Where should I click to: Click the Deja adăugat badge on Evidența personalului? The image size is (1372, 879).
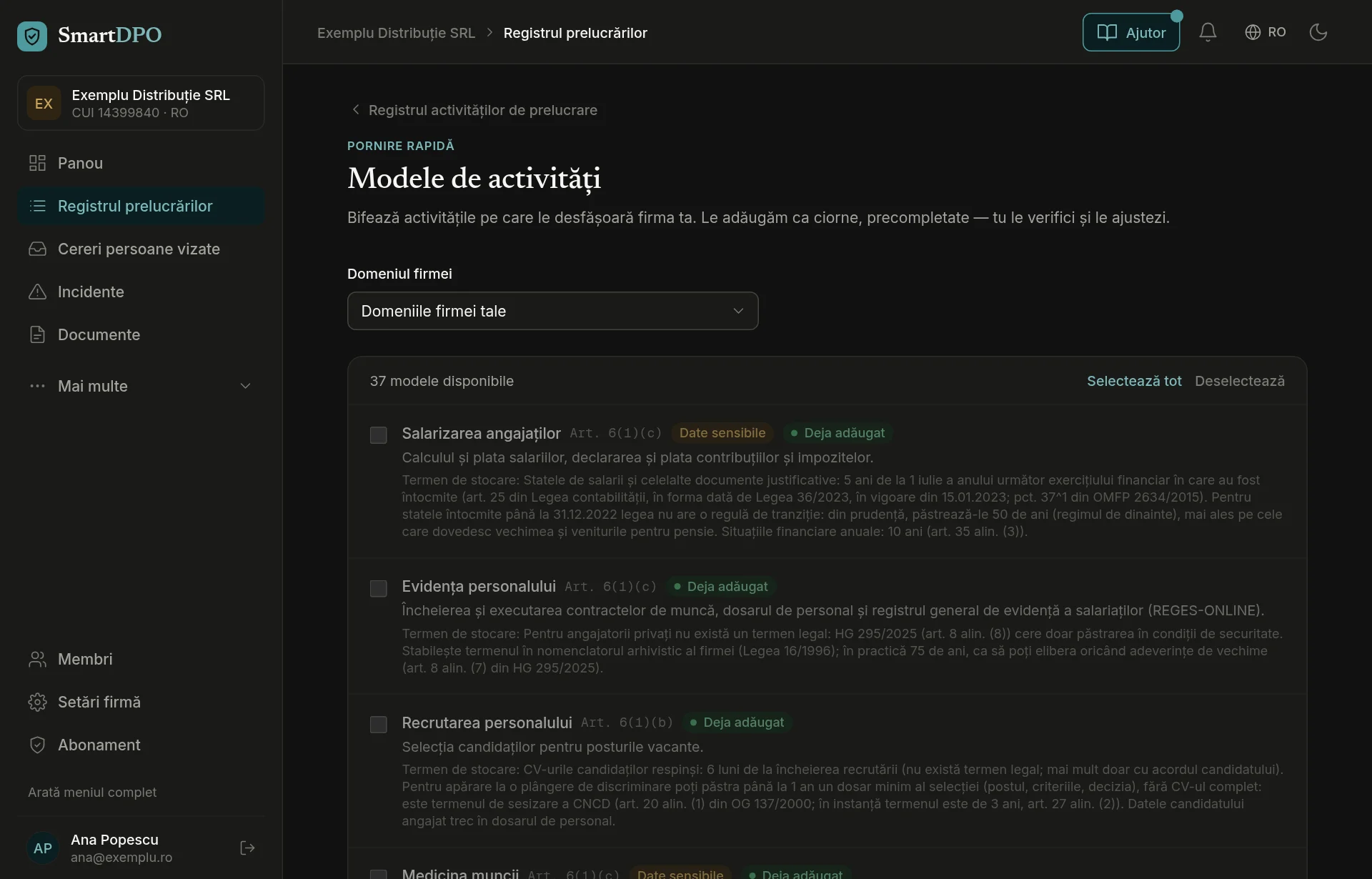pos(721,587)
